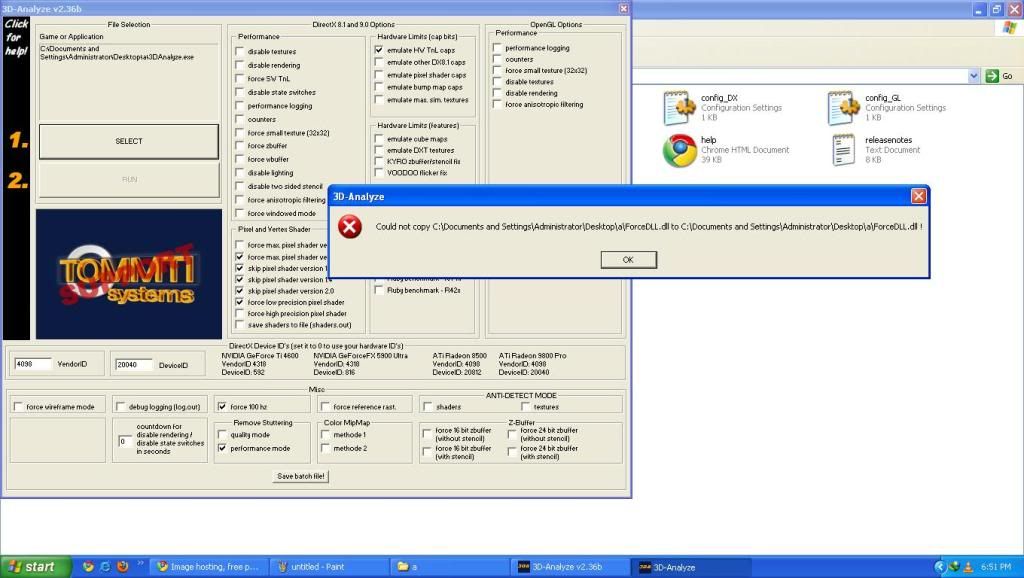This screenshot has height=578, width=1024.
Task: Enable quality mode under Remove Stuttering
Action: pyautogui.click(x=222, y=434)
